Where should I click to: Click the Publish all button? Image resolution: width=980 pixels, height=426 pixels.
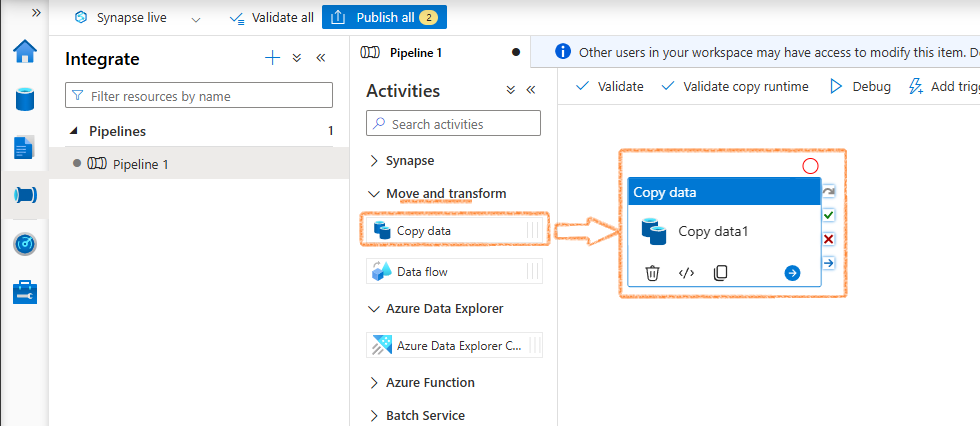tap(384, 17)
